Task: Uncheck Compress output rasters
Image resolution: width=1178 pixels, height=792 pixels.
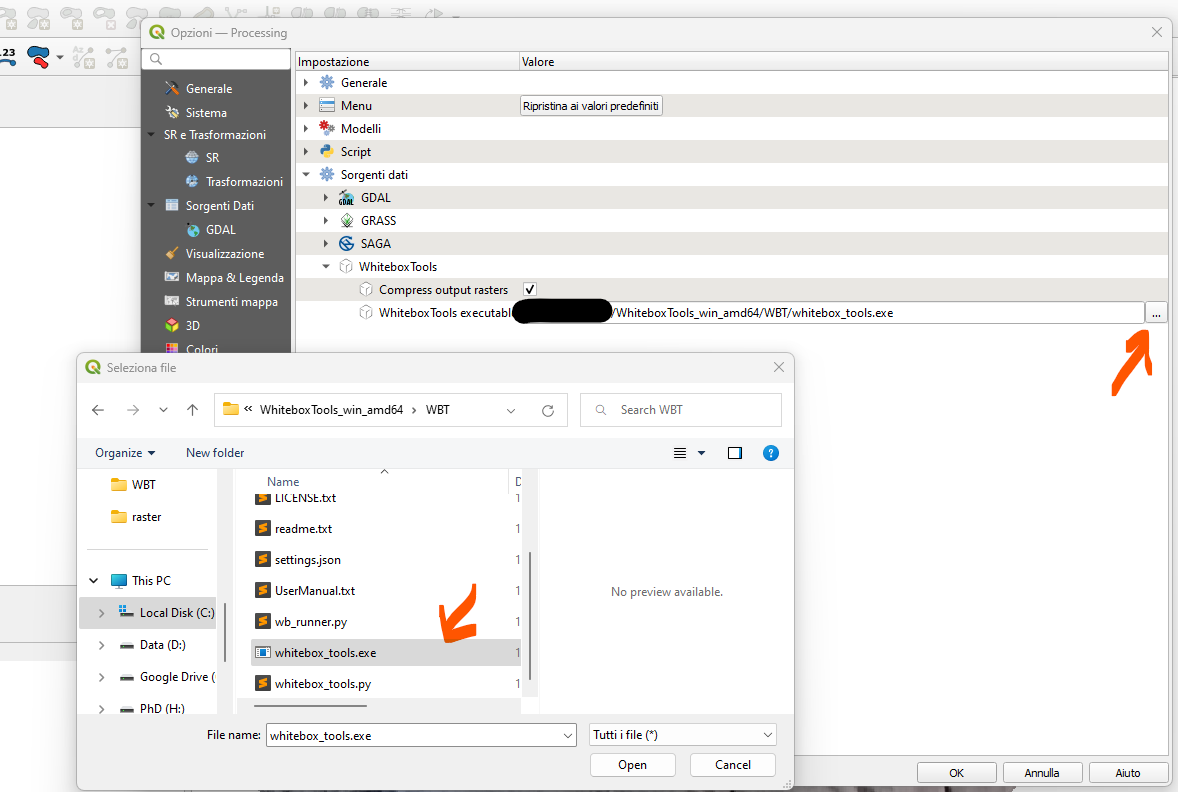Action: click(x=529, y=288)
